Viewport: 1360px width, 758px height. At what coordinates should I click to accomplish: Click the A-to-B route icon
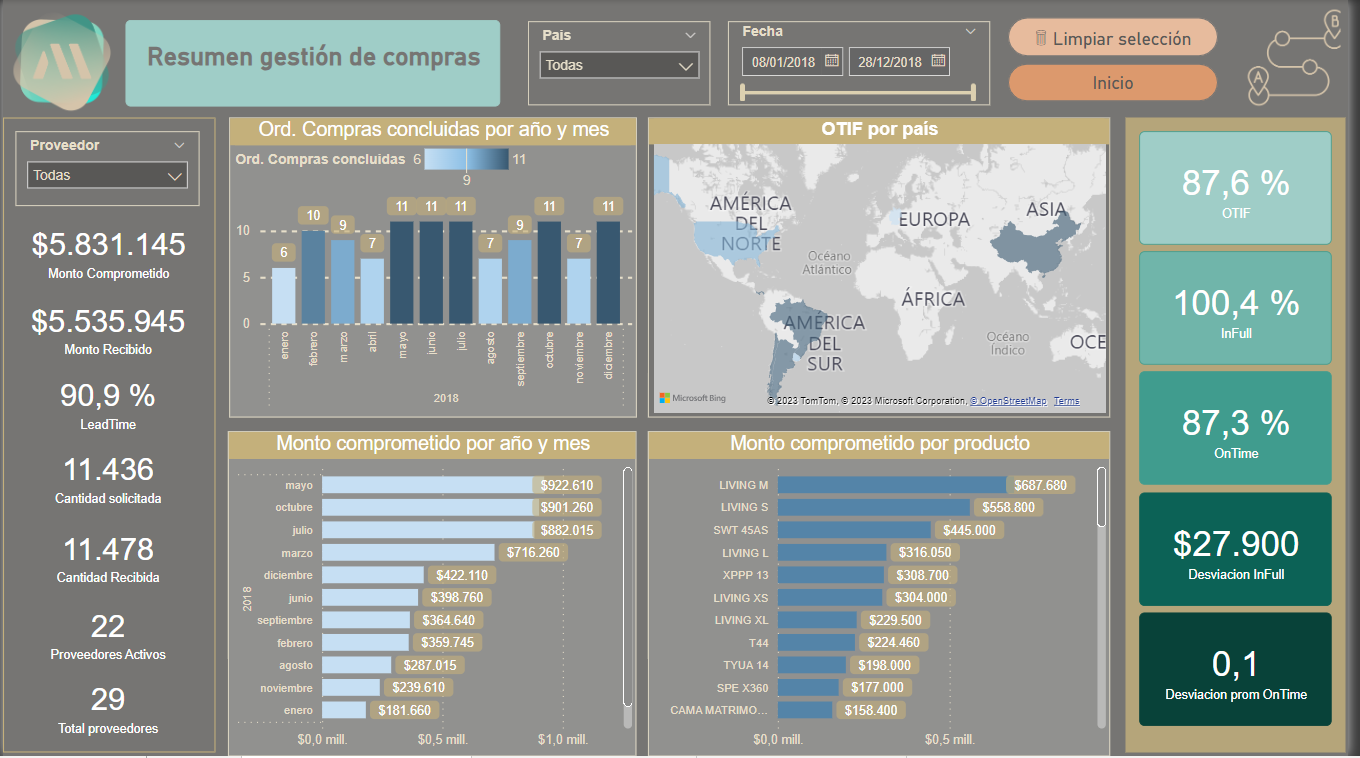coord(1294,58)
